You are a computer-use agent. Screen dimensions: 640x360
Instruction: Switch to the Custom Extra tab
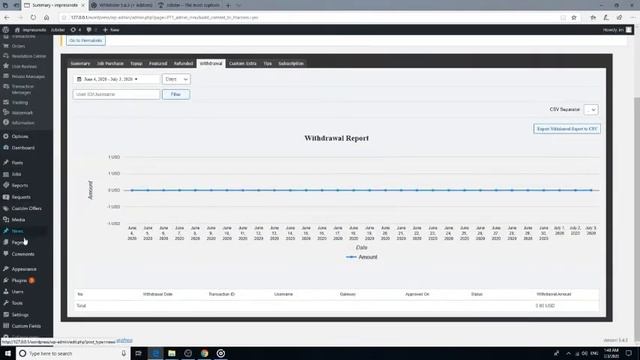tap(243, 64)
